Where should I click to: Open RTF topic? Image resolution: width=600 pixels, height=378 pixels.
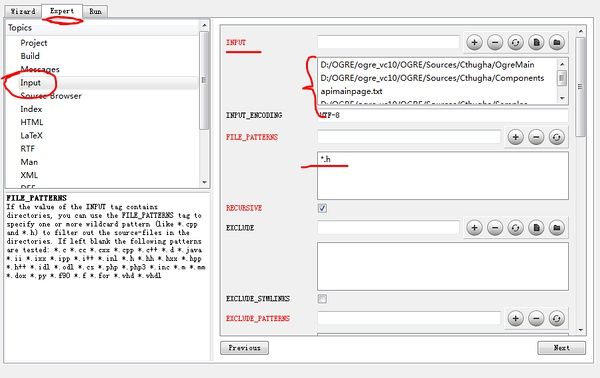28,149
